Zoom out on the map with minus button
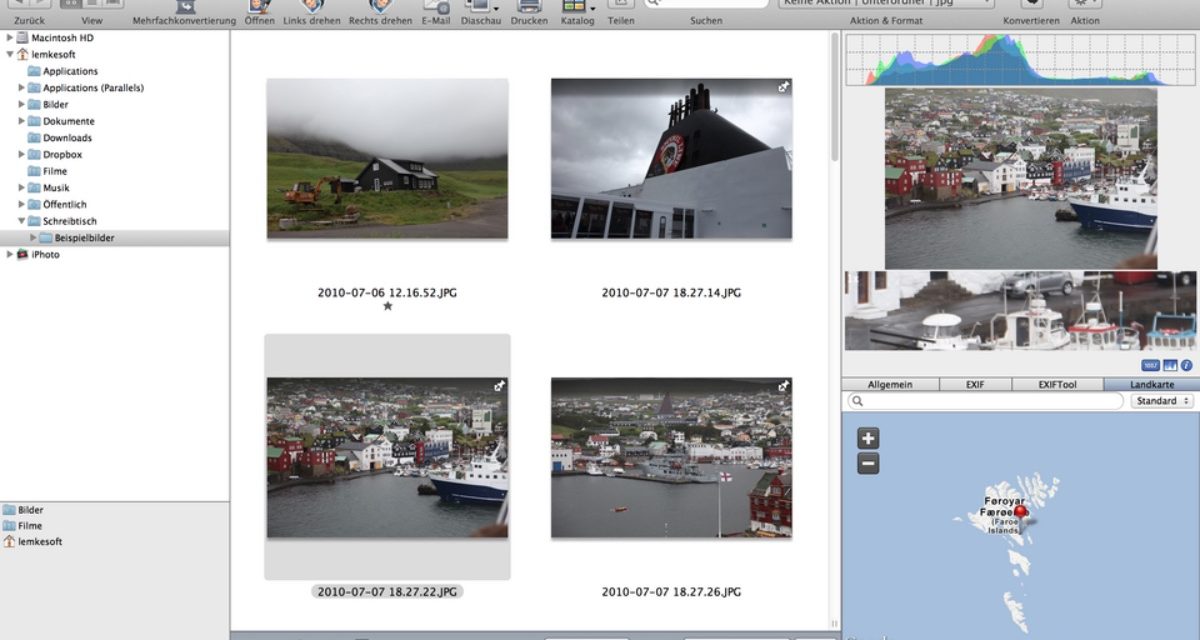 [x=869, y=463]
